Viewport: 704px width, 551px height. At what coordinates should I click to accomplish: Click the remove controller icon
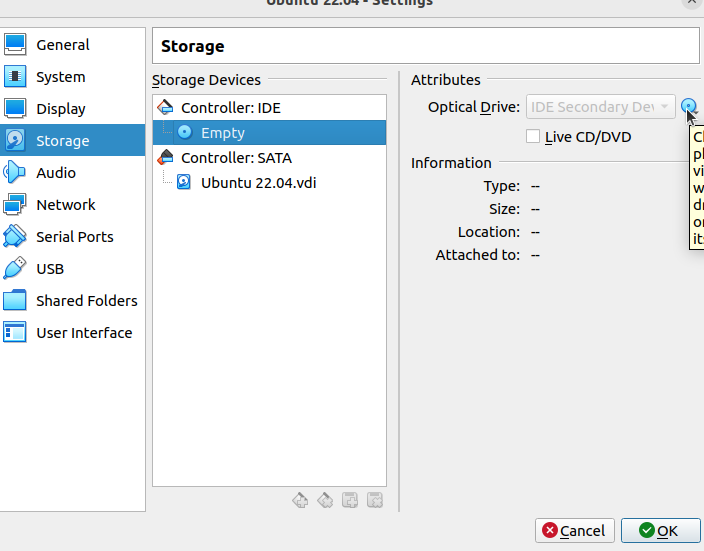point(325,500)
